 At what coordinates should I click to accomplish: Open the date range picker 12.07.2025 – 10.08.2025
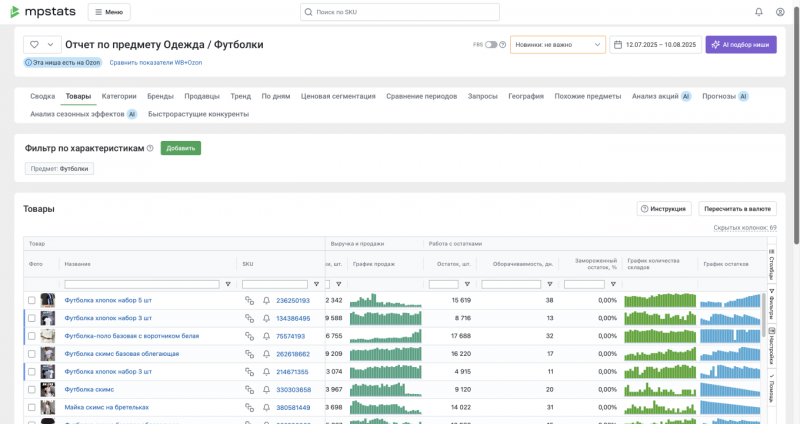click(655, 45)
